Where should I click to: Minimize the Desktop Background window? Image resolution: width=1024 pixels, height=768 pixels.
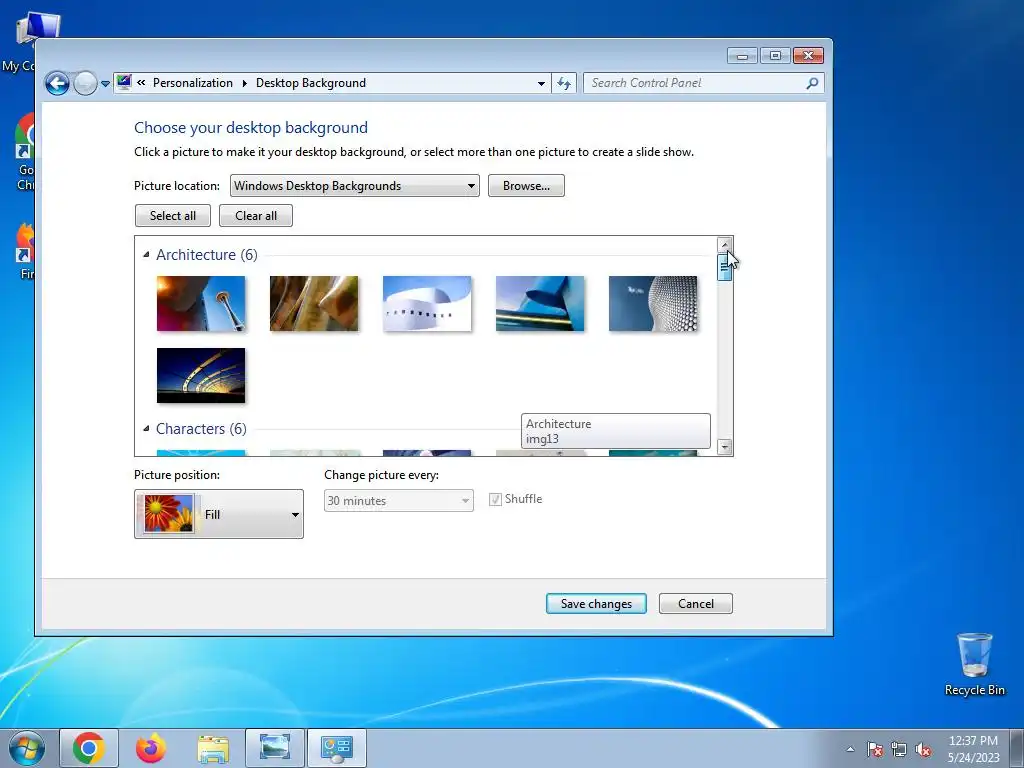742,56
